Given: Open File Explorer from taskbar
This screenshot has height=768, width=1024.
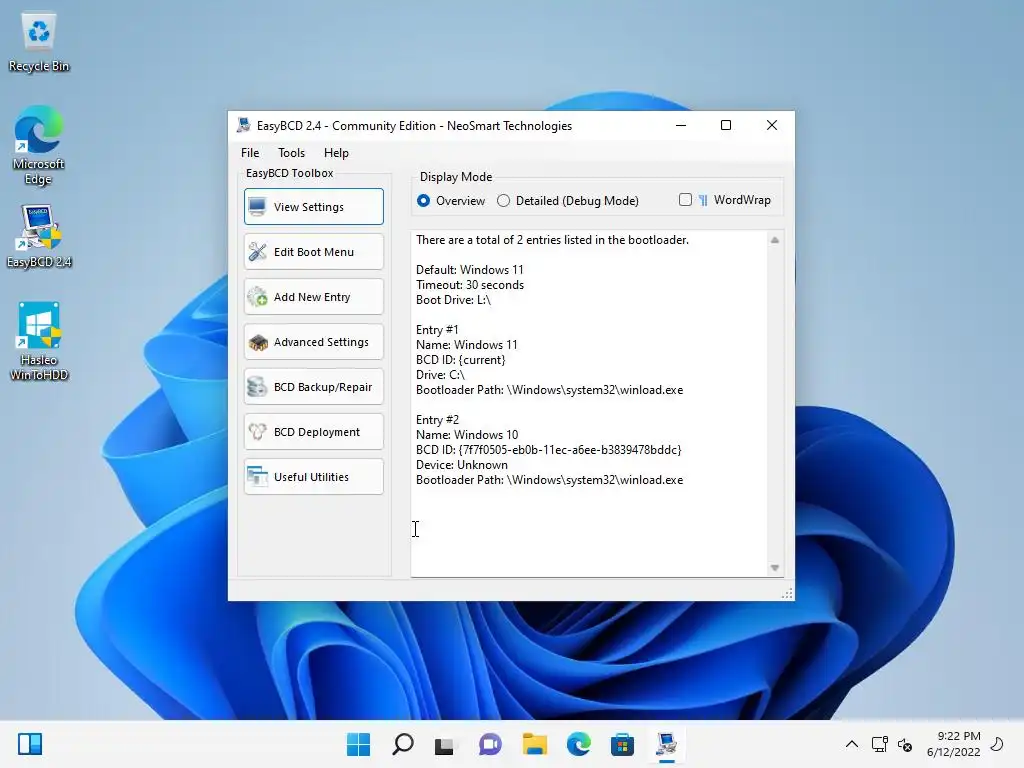Looking at the screenshot, I should 534,744.
